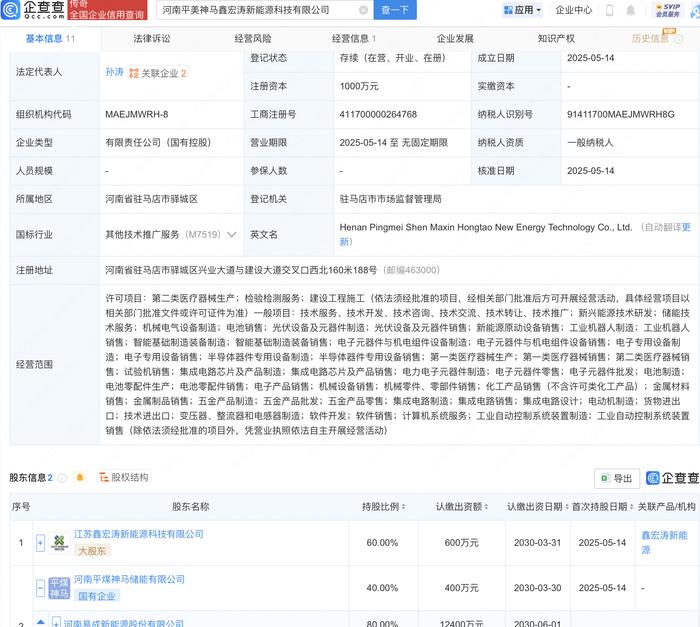Click 股权结构 button
Screen dimensions: 700x627
click(x=124, y=477)
